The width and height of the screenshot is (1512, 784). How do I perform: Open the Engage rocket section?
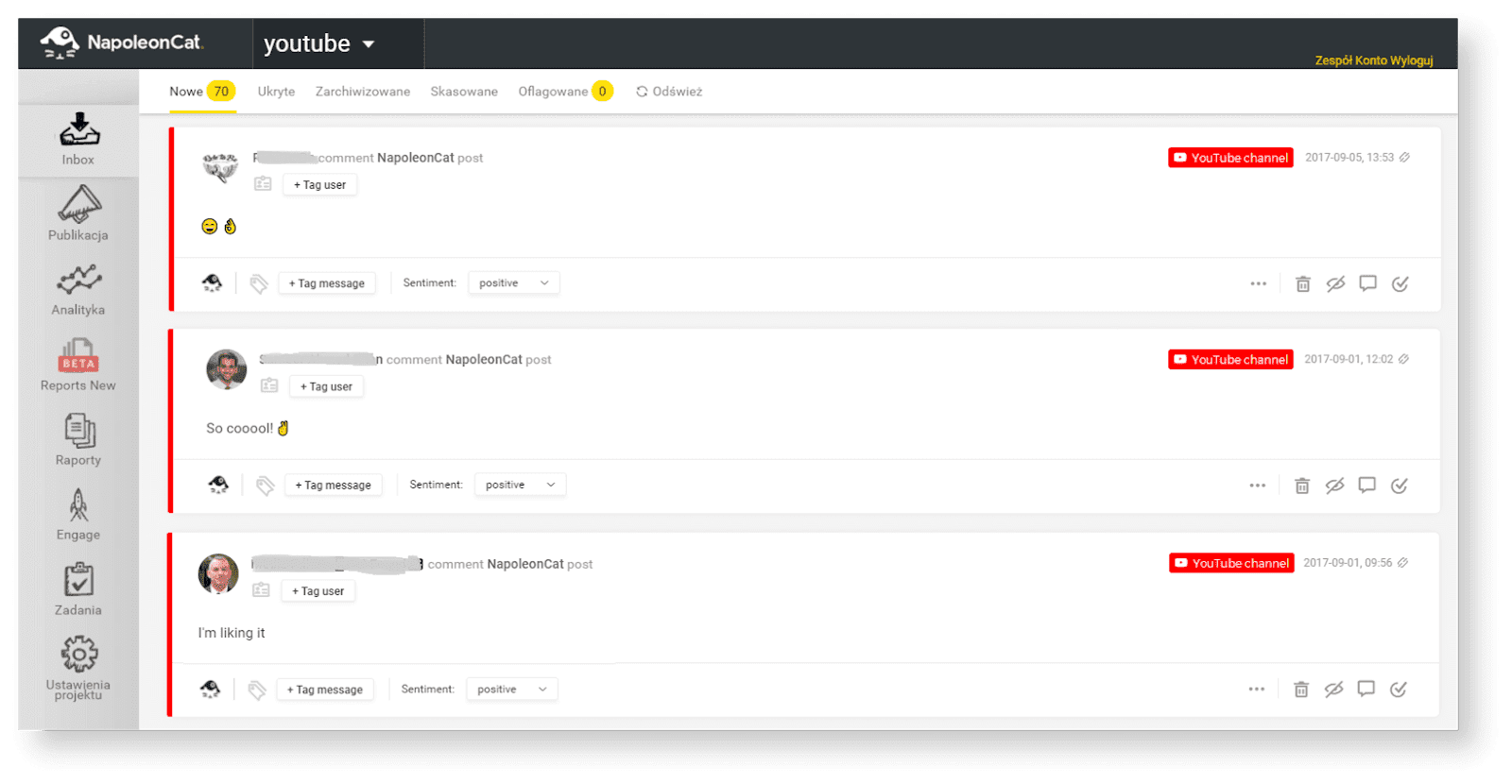point(78,515)
